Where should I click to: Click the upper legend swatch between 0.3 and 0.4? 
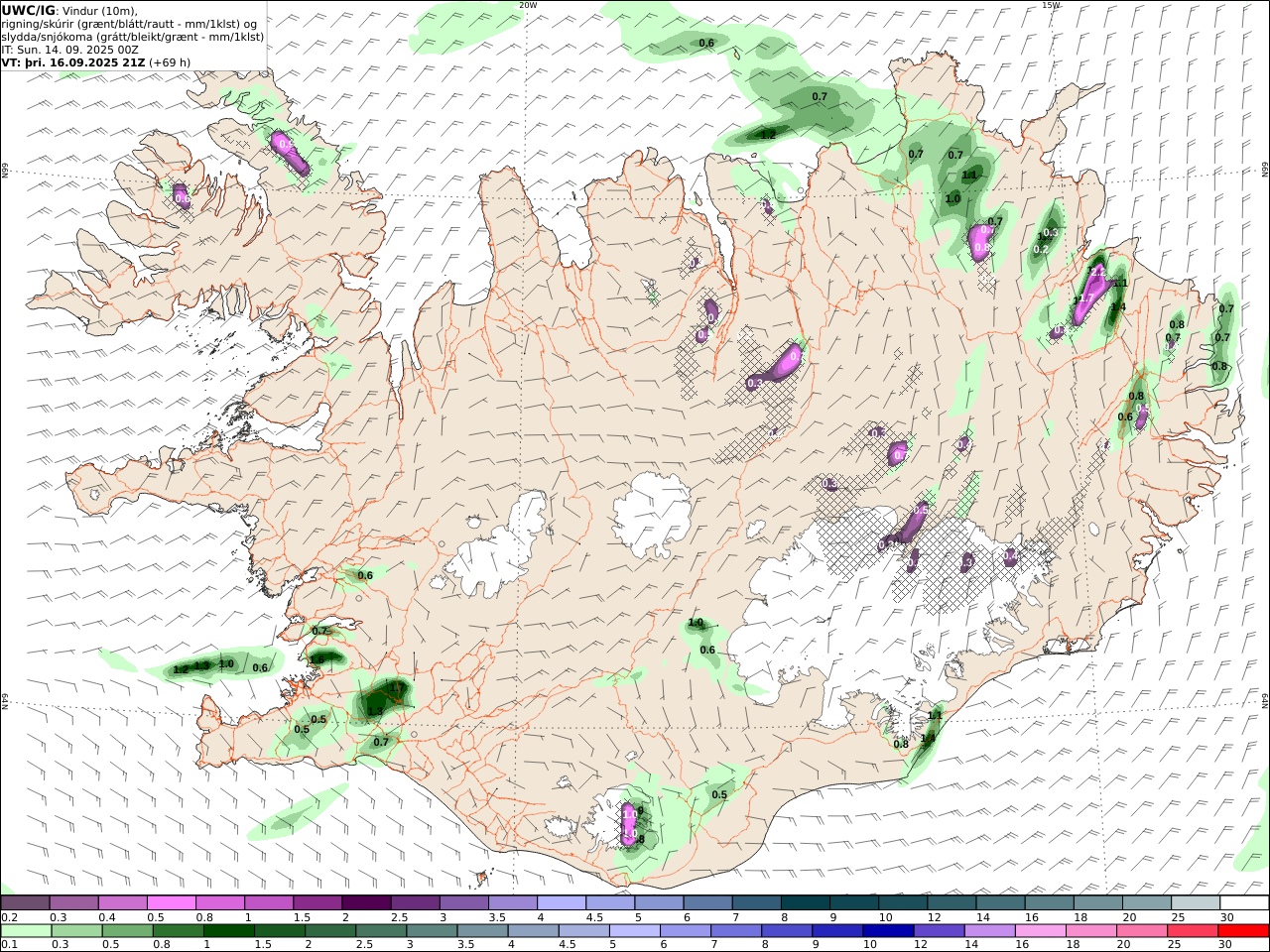pyautogui.click(x=74, y=902)
